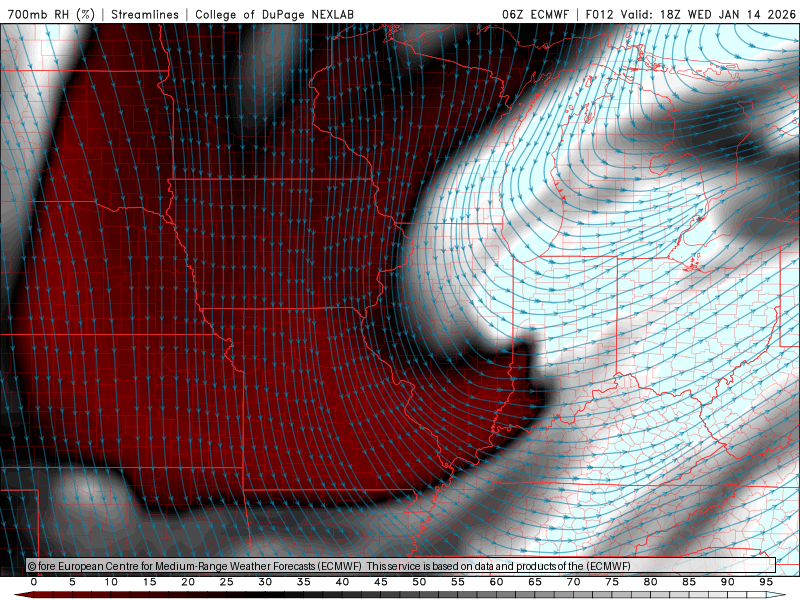Image resolution: width=800 pixels, height=600 pixels.
Task: Click the "75" value on the color scale
Action: pyautogui.click(x=612, y=582)
